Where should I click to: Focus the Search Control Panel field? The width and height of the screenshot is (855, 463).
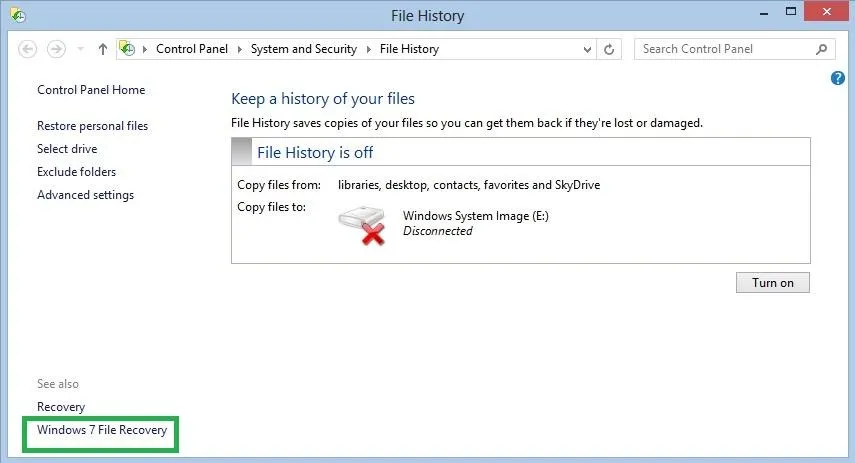(726, 49)
